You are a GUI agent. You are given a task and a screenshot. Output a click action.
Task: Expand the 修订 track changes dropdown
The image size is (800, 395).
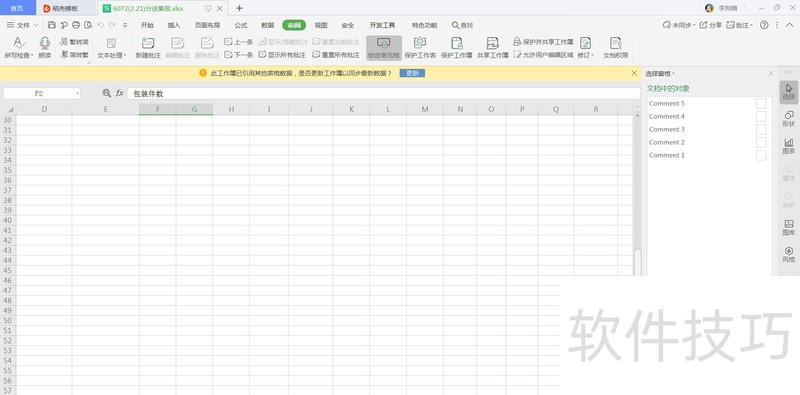[x=592, y=55]
